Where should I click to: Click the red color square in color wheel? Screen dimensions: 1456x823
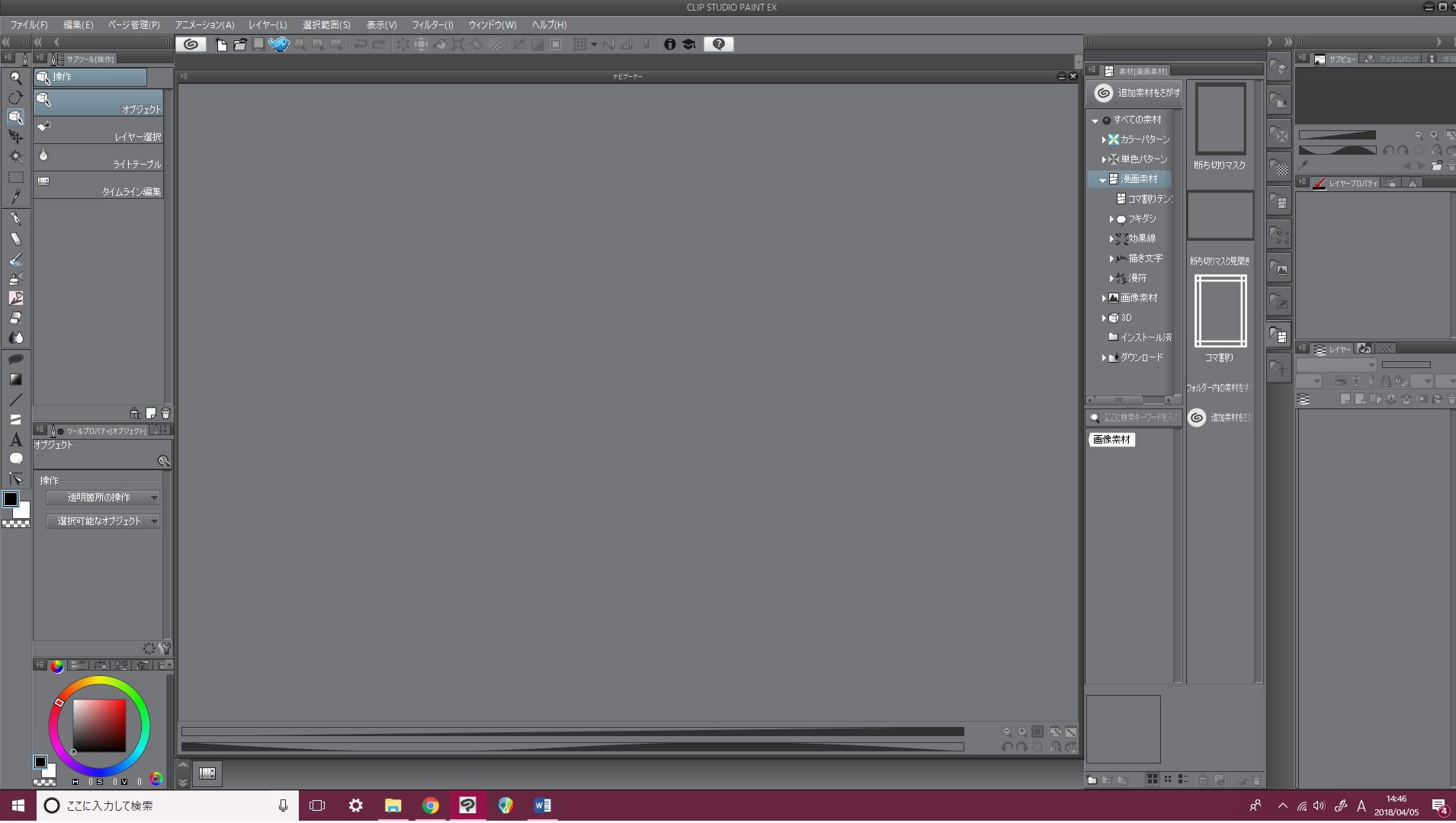[x=99, y=725]
